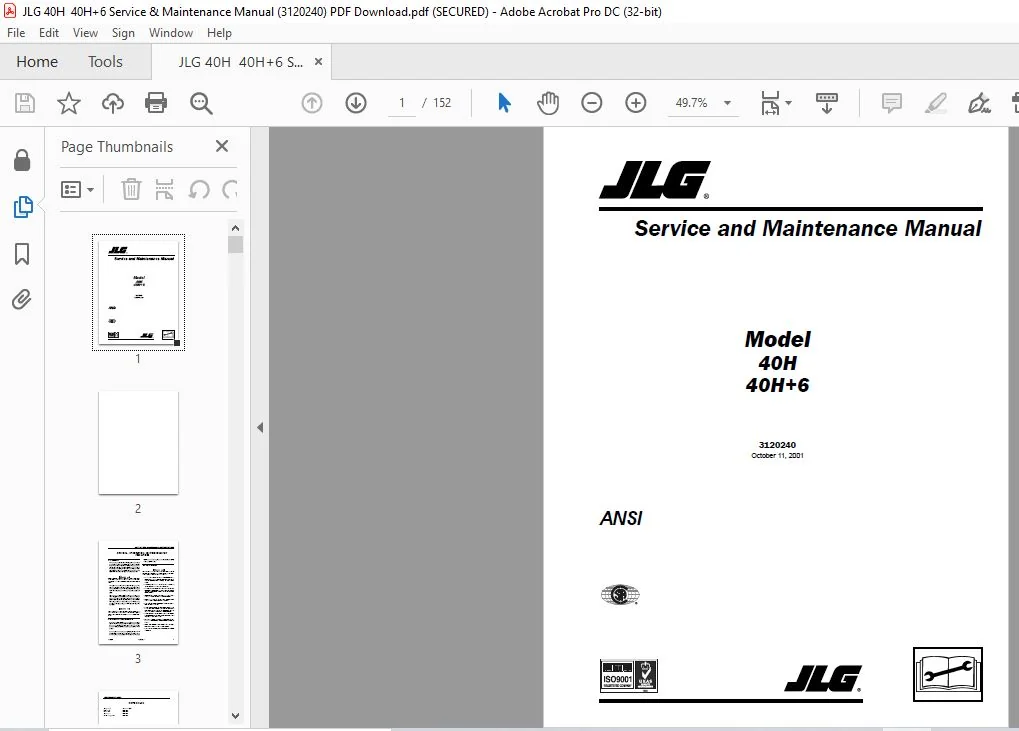Zoom out with the minus circle
This screenshot has height=731, width=1019.
(591, 103)
